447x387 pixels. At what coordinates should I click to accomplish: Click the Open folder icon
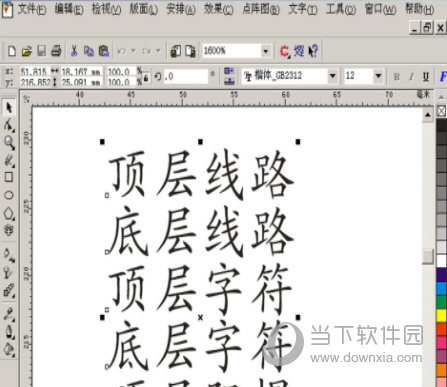(27, 51)
